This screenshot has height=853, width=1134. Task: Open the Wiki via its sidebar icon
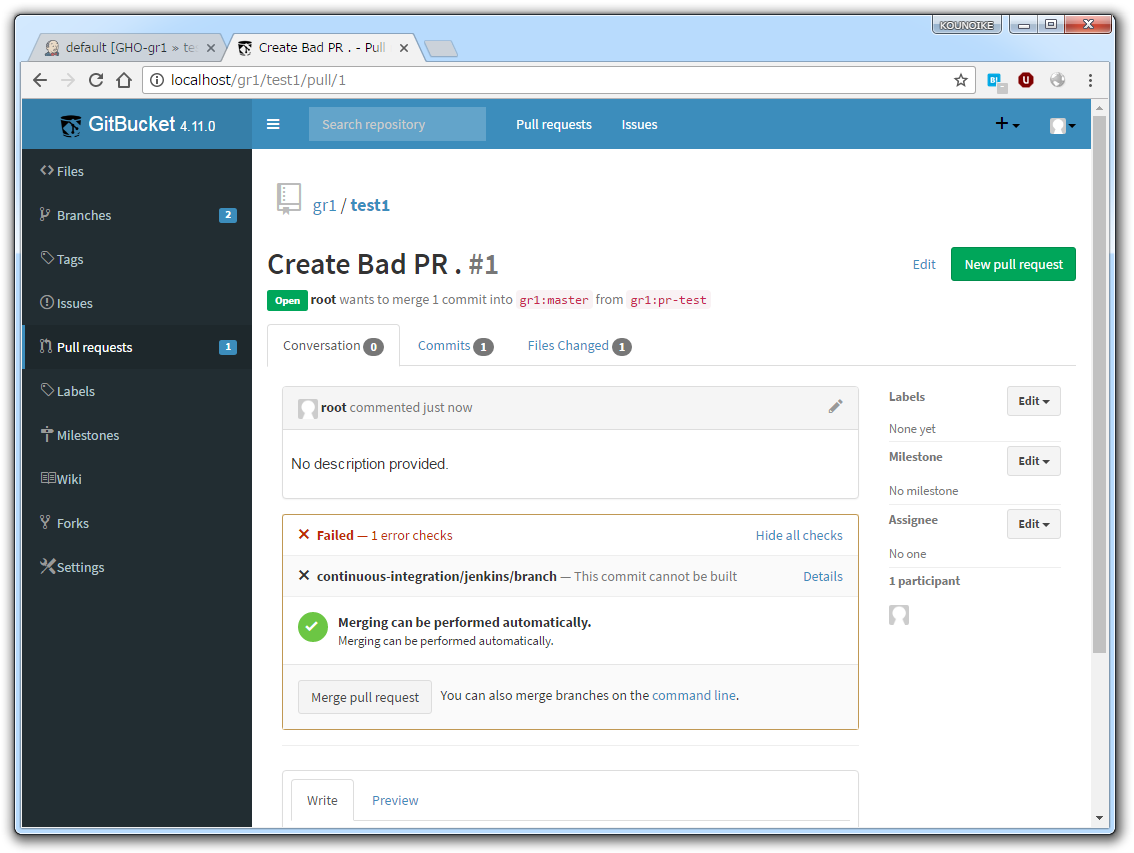point(48,479)
